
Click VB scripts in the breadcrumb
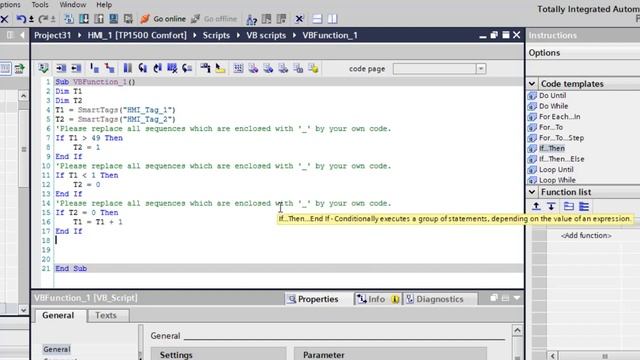point(266,36)
